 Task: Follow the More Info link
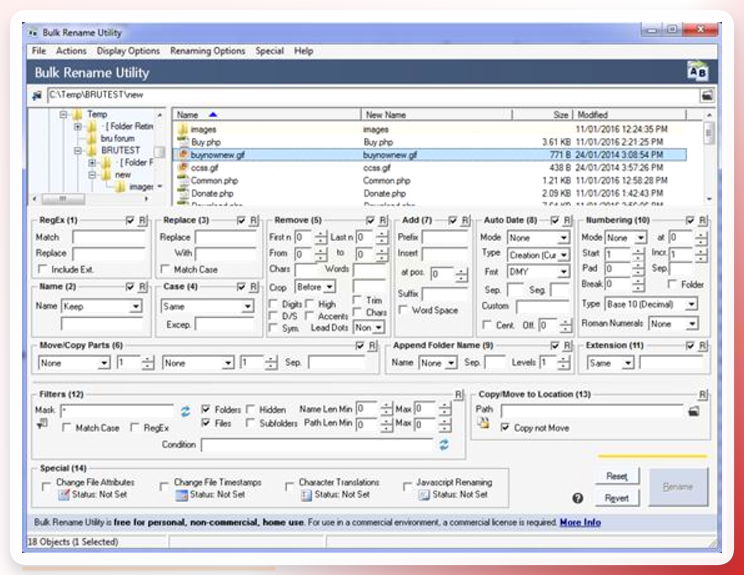580,522
